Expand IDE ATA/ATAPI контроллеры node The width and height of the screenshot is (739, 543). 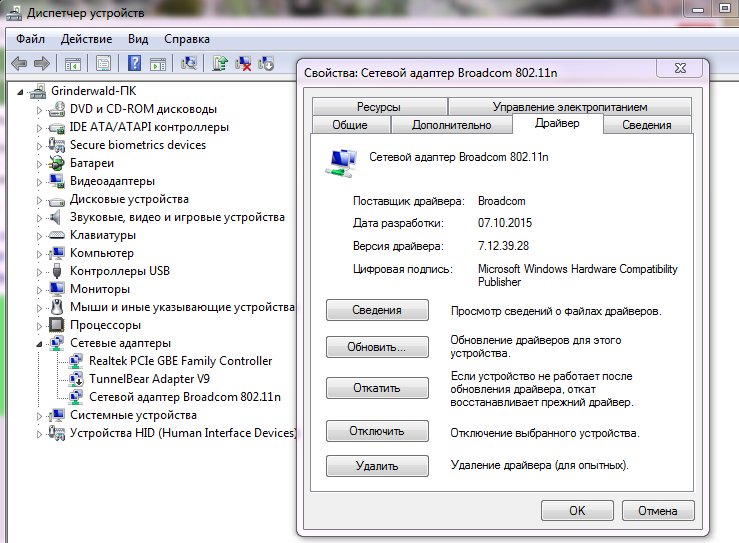point(40,128)
